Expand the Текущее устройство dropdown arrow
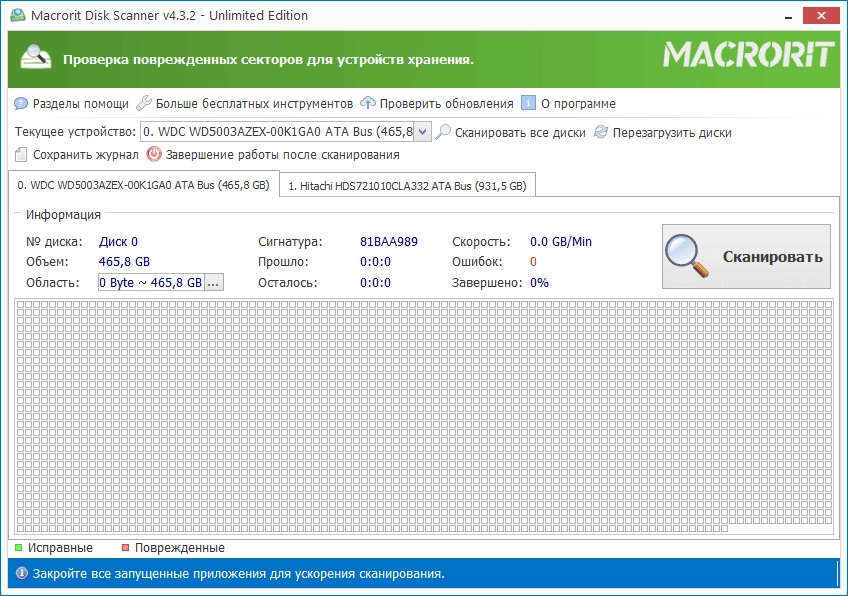The image size is (848, 596). pyautogui.click(x=422, y=132)
